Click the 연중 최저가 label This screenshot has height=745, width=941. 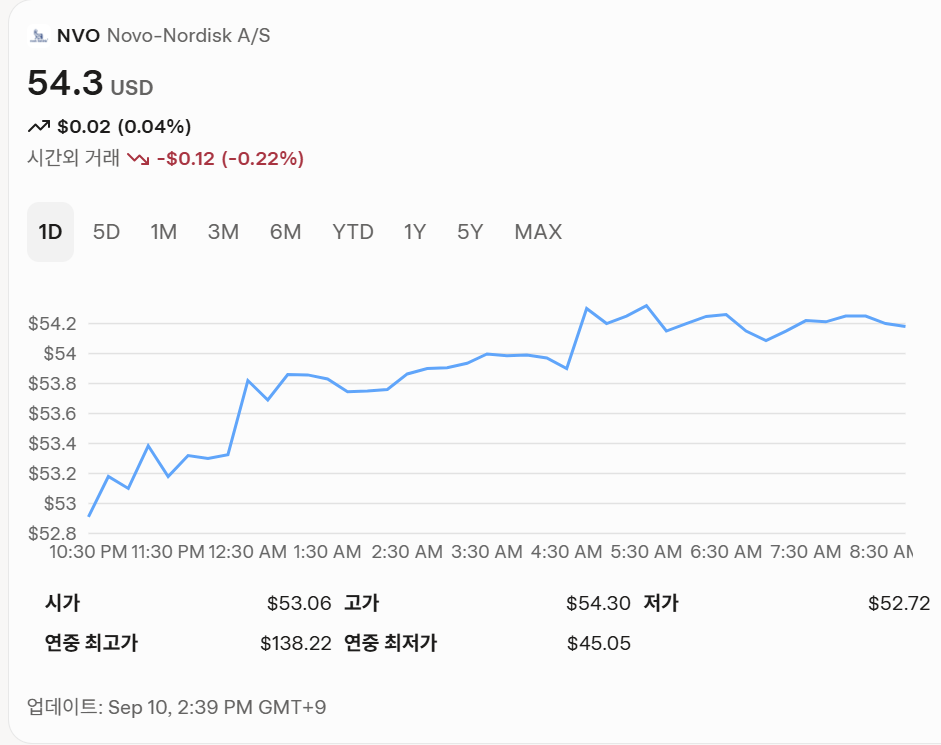click(x=390, y=643)
